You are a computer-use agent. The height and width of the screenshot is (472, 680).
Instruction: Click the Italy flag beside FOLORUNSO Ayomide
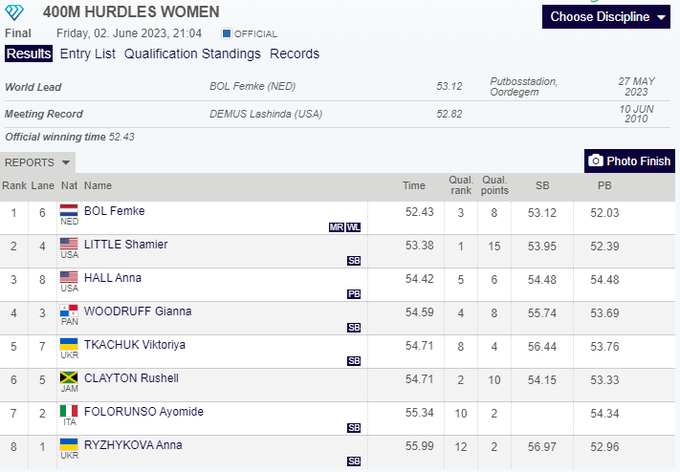(69, 412)
